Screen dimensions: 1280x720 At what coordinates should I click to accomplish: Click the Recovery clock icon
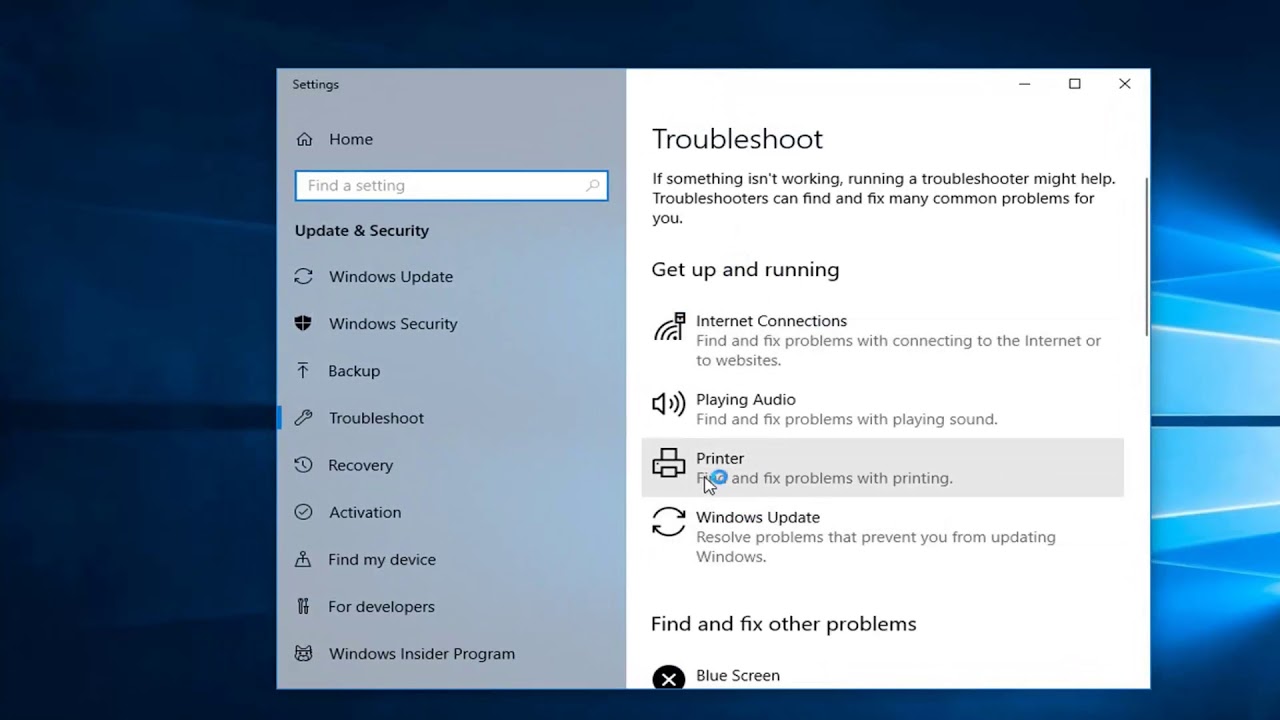tap(303, 464)
